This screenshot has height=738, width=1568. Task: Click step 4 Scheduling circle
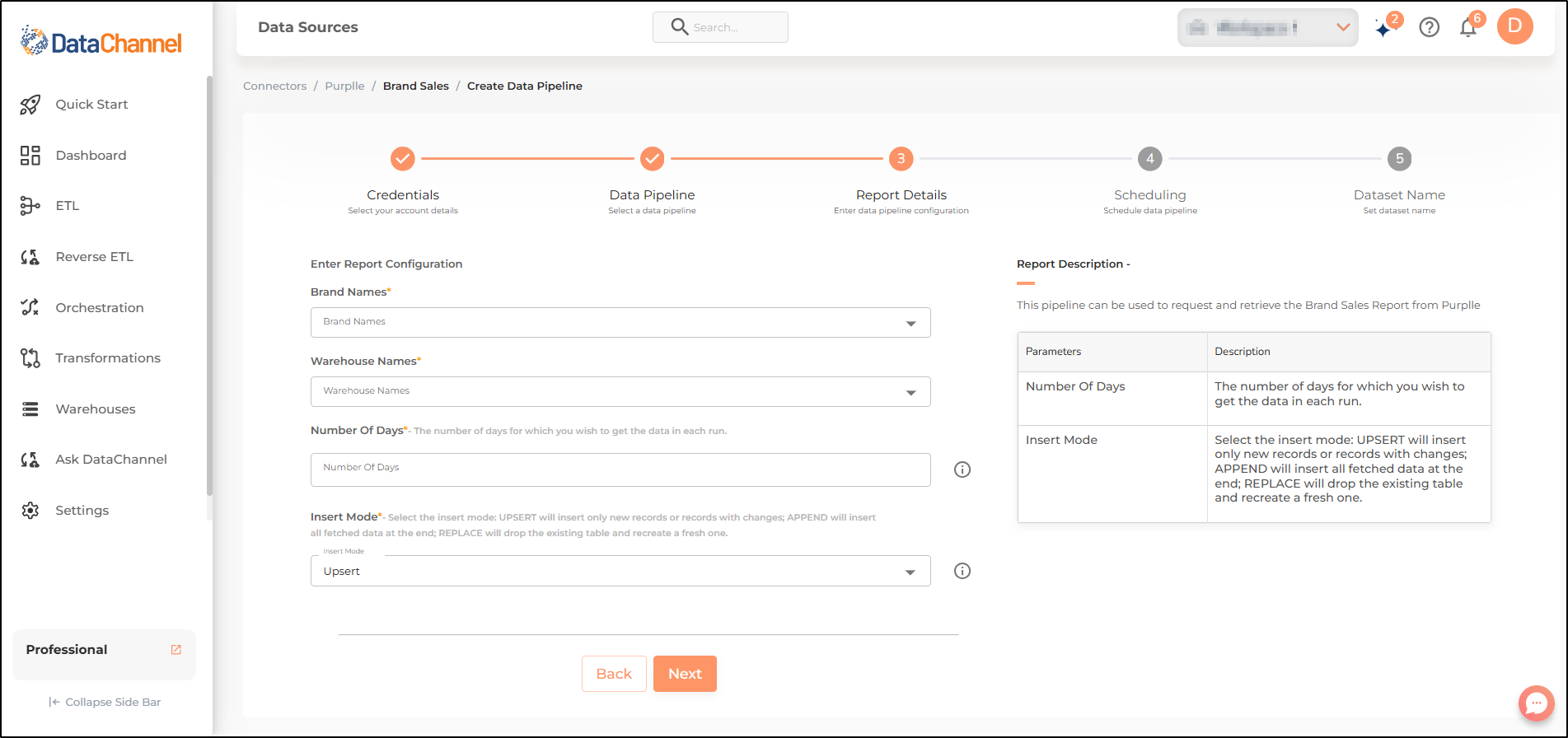(x=1150, y=158)
